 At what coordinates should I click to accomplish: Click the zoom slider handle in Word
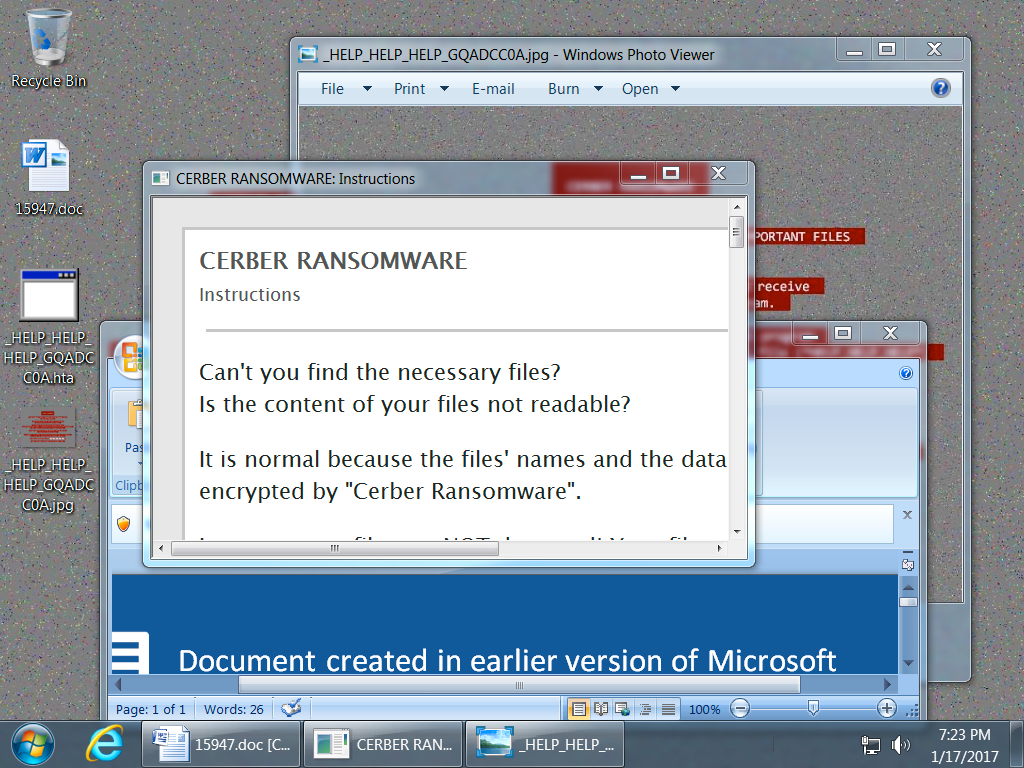click(x=813, y=709)
